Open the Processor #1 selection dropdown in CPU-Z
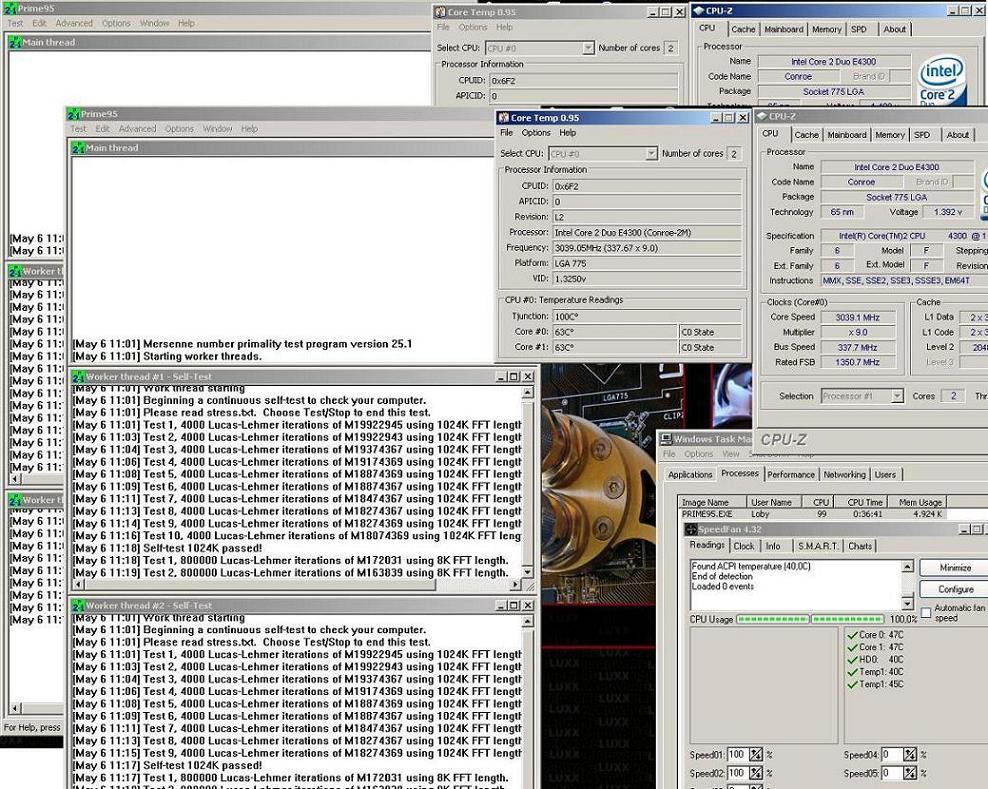Image resolution: width=988 pixels, height=789 pixels. tap(897, 396)
